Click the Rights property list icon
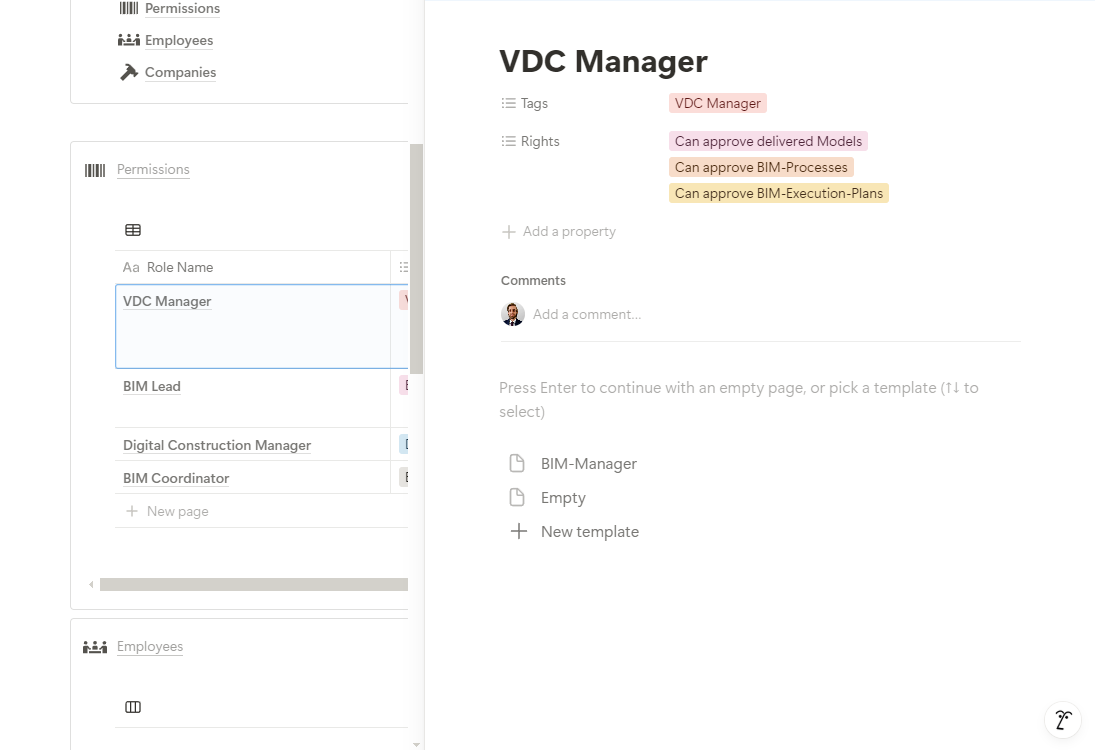The height and width of the screenshot is (750, 1095). click(x=509, y=142)
